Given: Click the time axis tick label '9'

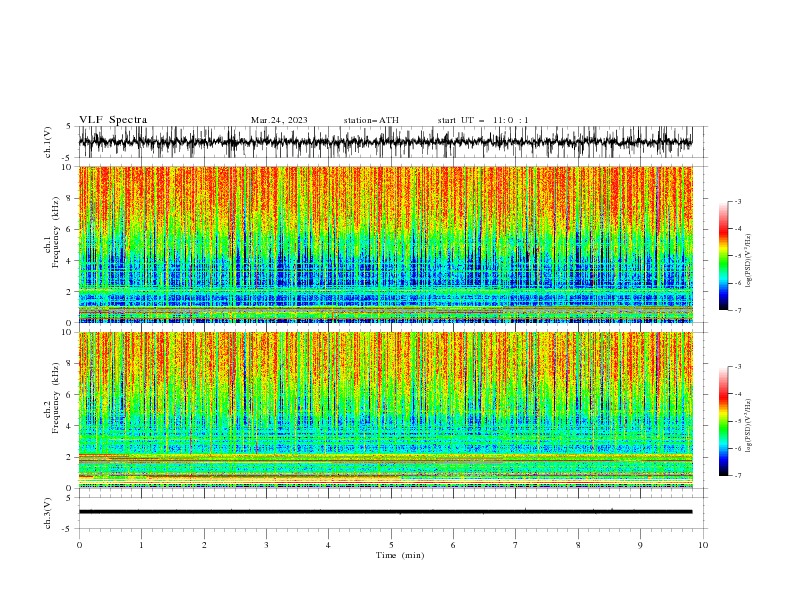Looking at the screenshot, I should tap(640, 545).
